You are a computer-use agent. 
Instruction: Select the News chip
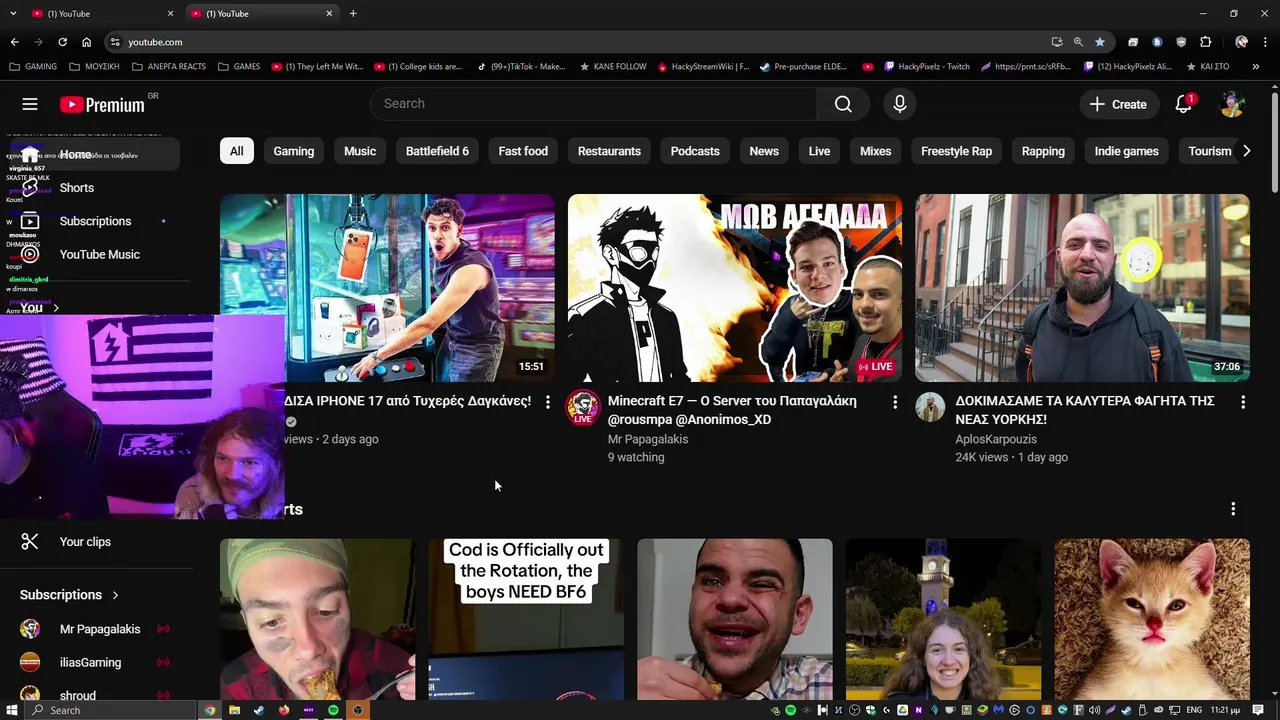tap(764, 151)
